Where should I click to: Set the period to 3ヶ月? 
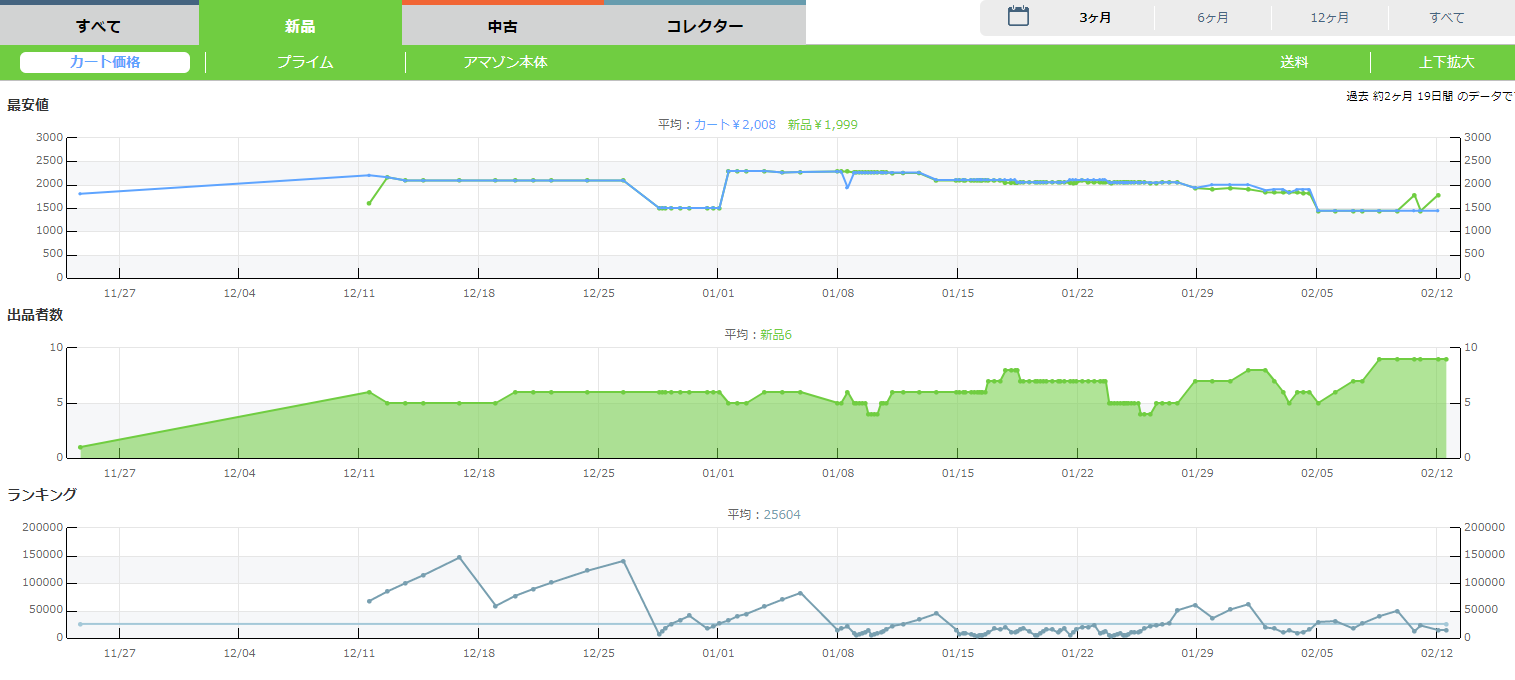1095,18
